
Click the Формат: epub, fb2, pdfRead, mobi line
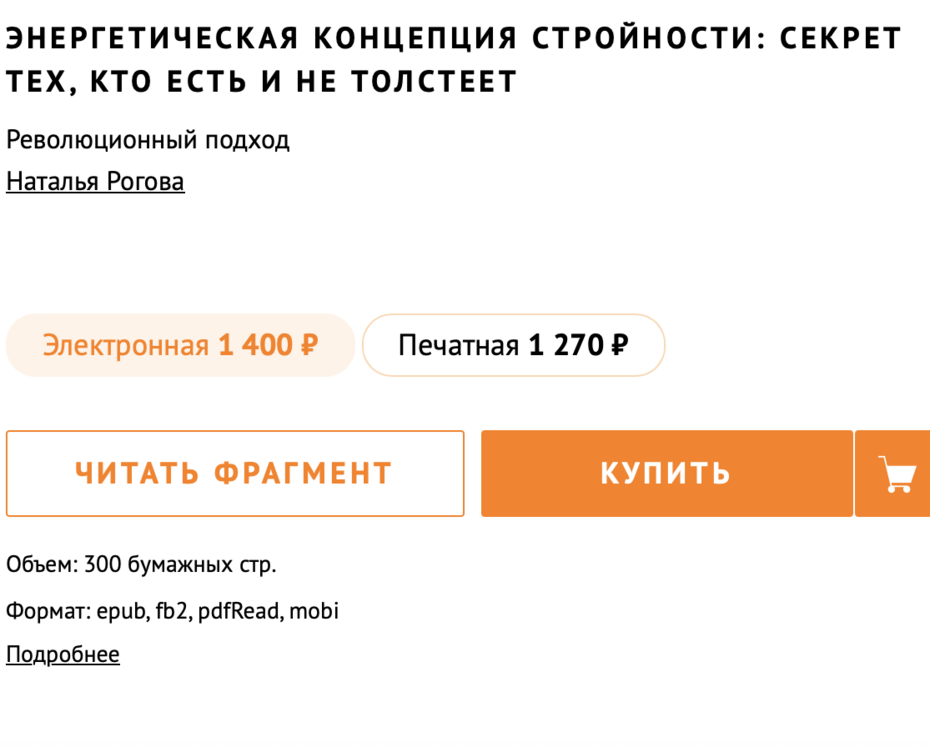pyautogui.click(x=172, y=611)
